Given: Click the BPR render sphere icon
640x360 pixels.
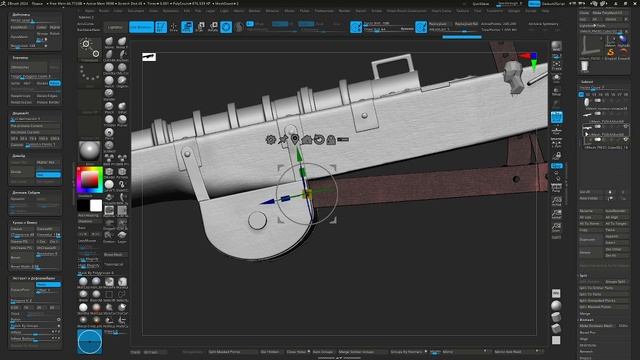Looking at the screenshot, I should (556, 46).
